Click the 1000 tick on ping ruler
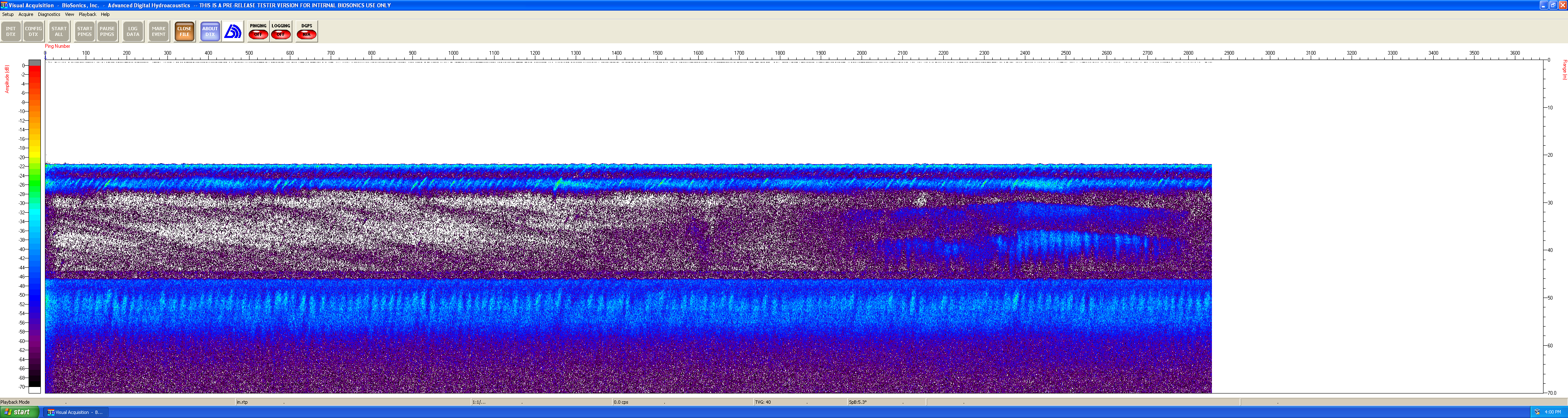 [x=454, y=53]
